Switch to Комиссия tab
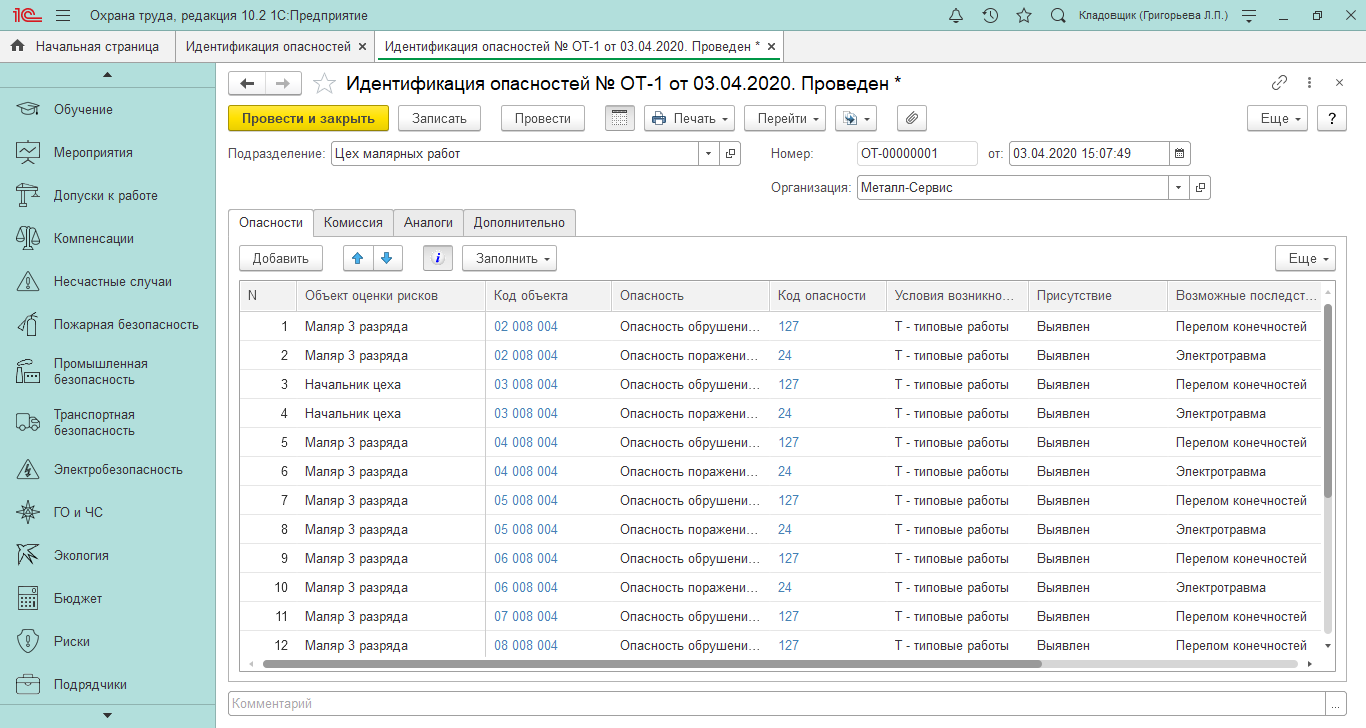The image size is (1366, 728). point(353,223)
